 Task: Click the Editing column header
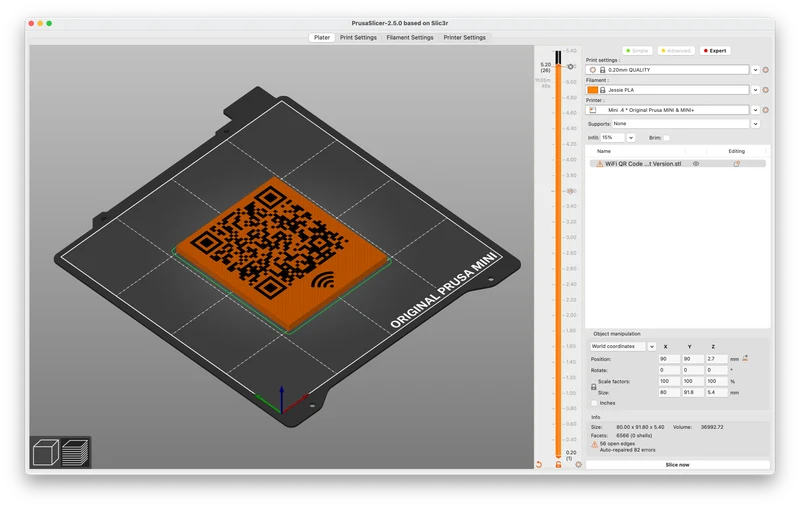(x=736, y=151)
